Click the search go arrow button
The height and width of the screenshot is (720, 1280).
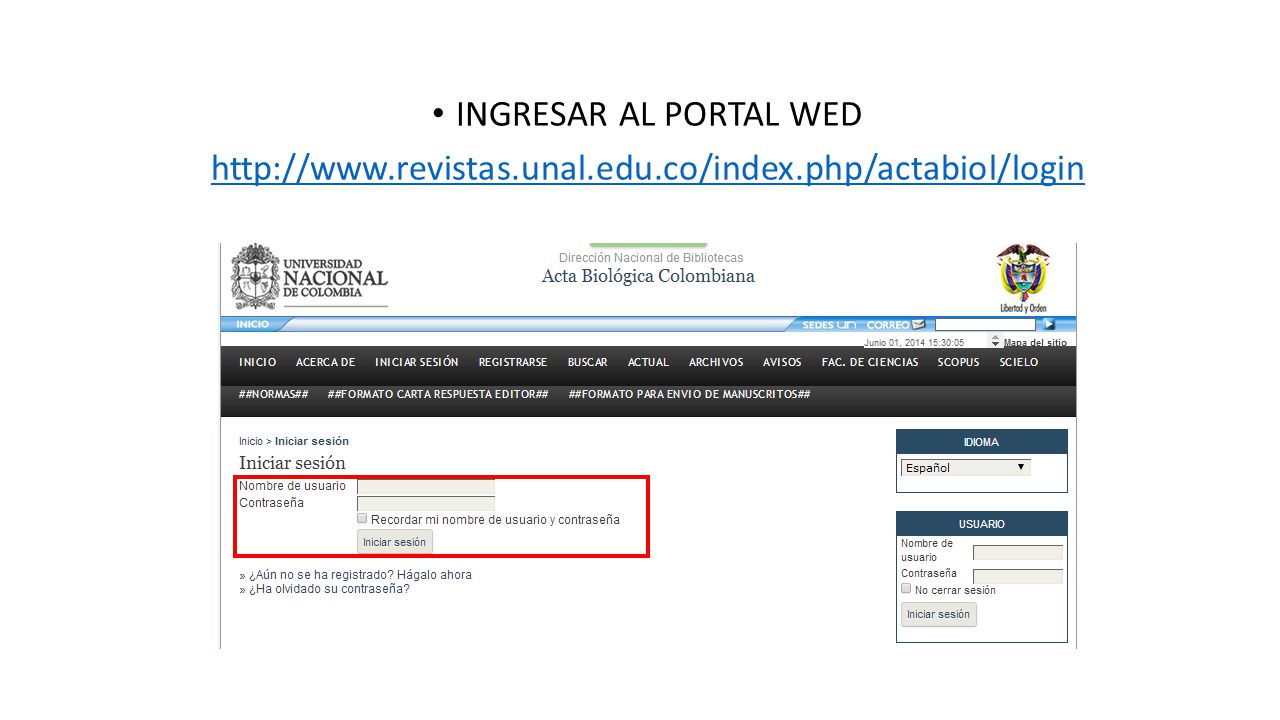[x=1049, y=324]
